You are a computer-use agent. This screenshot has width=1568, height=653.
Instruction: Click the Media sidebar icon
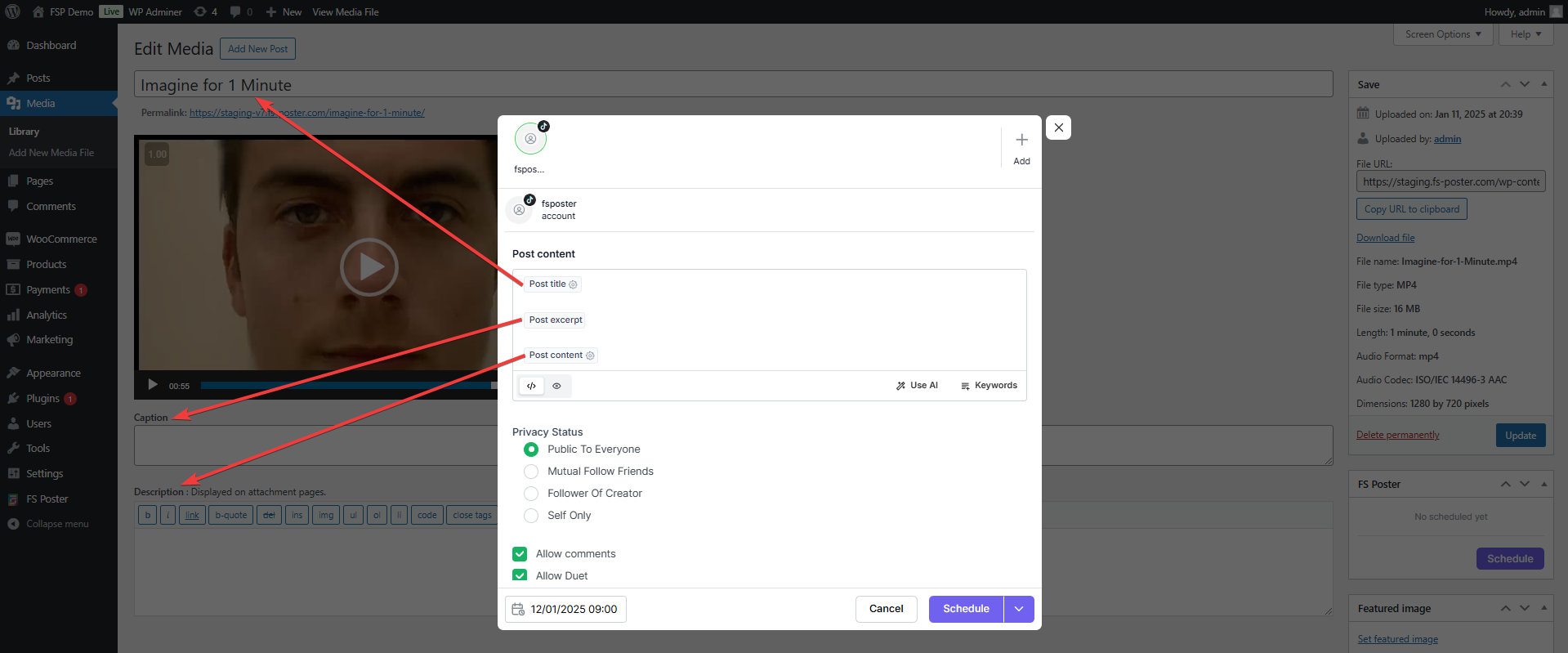pyautogui.click(x=13, y=103)
